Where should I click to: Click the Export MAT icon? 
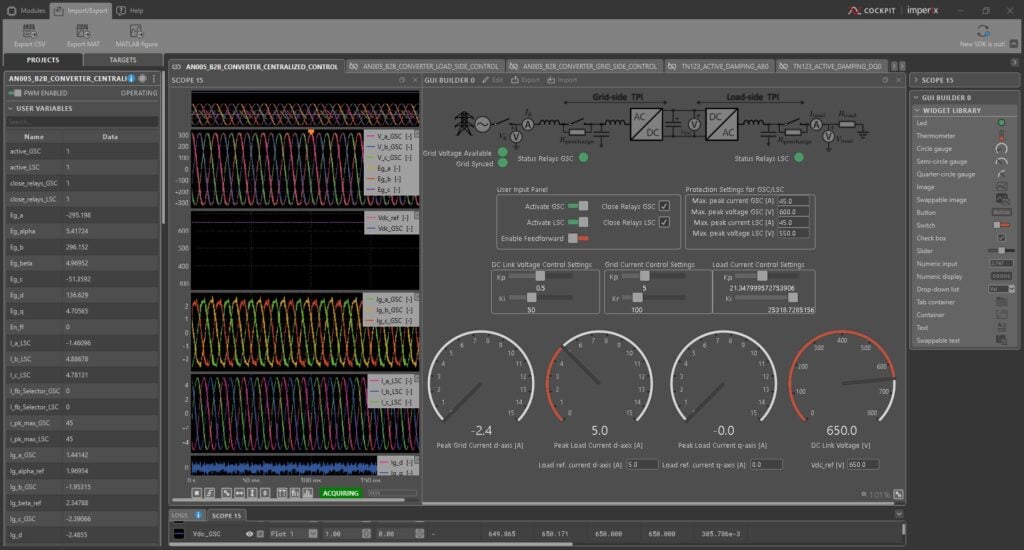point(82,32)
